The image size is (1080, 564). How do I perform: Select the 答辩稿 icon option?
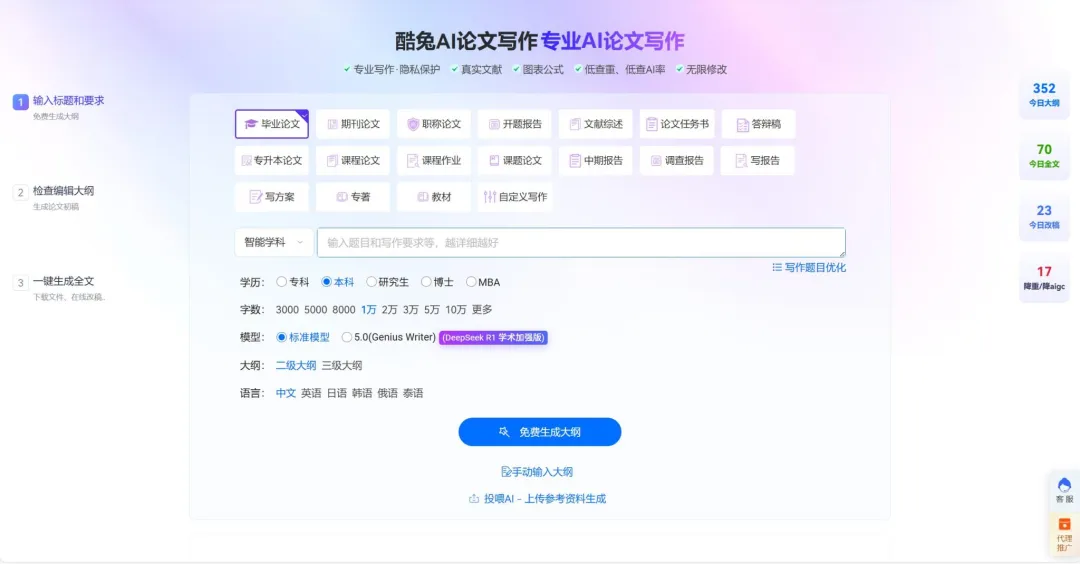742,125
